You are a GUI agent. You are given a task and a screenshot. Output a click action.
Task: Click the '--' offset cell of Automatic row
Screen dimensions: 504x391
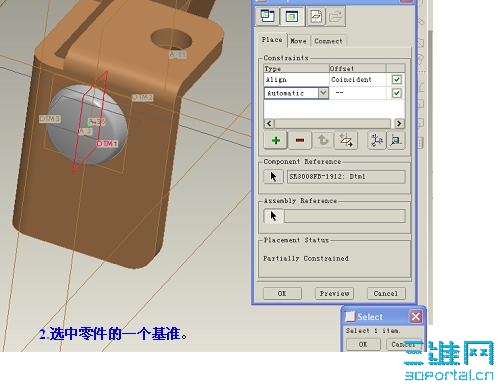click(x=357, y=93)
